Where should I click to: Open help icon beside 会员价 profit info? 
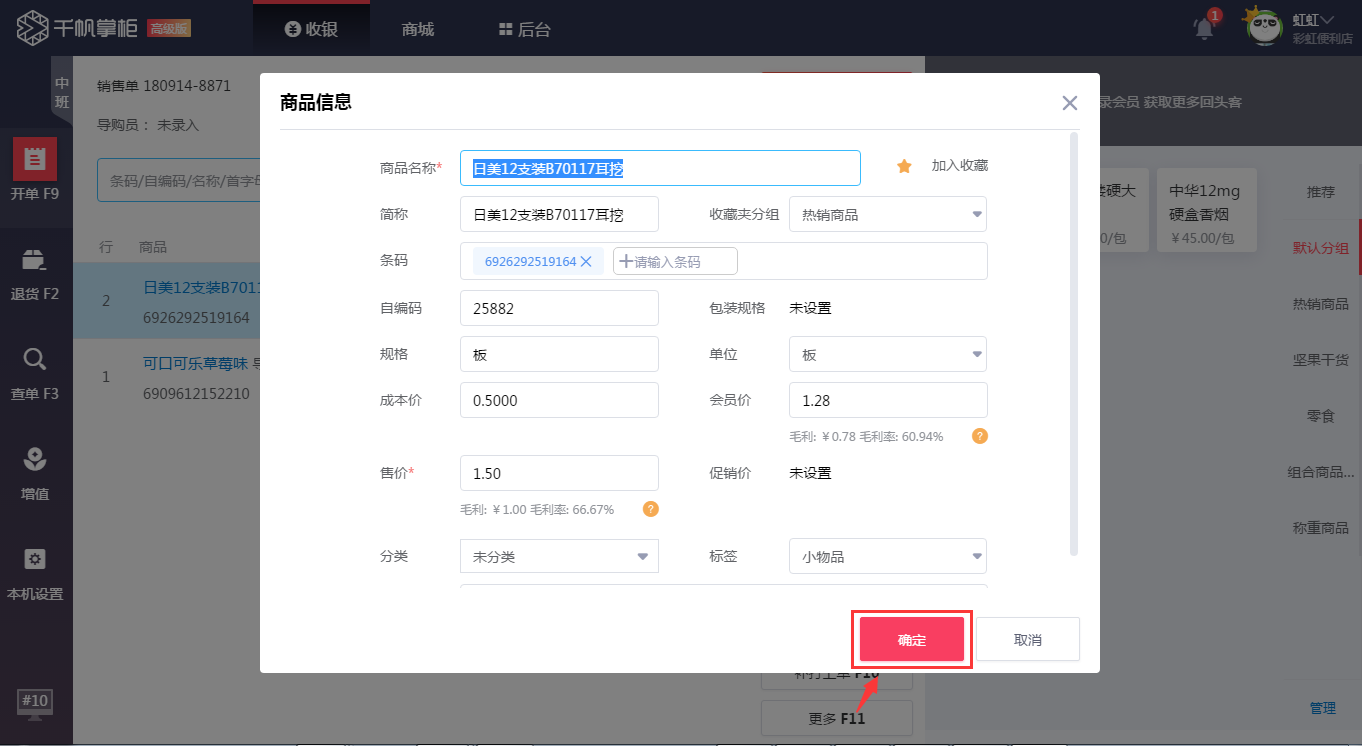click(979, 435)
